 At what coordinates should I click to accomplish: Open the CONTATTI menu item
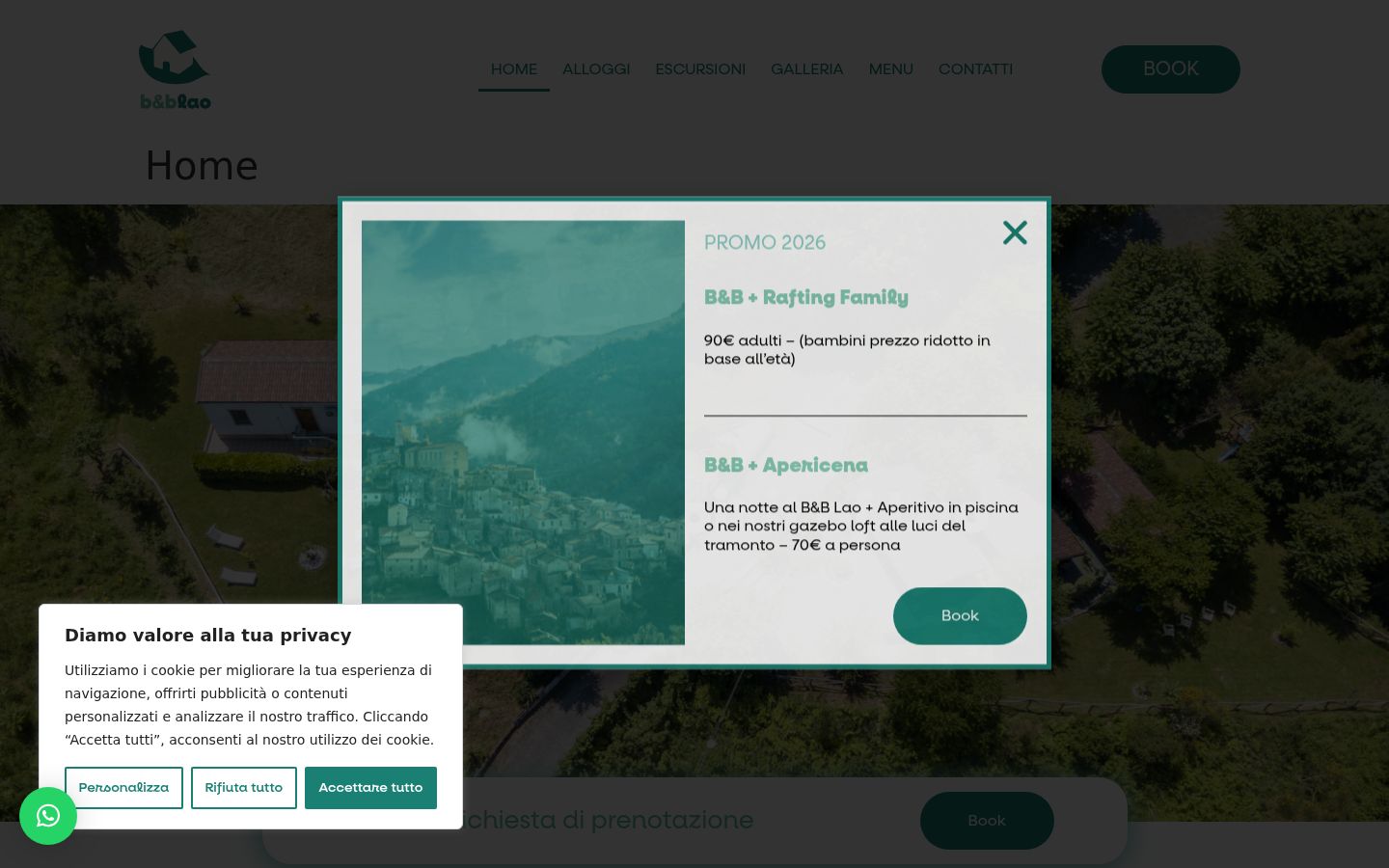pos(975,69)
